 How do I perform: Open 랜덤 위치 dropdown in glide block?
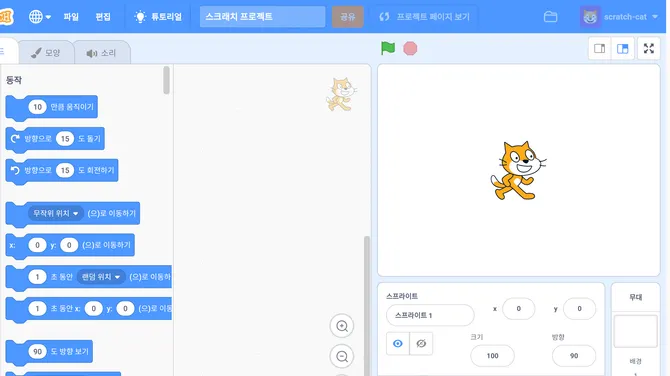click(101, 277)
